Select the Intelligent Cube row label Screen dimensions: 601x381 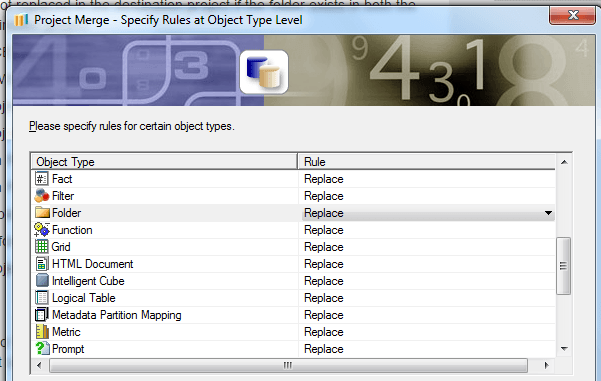pyautogui.click(x=88, y=281)
